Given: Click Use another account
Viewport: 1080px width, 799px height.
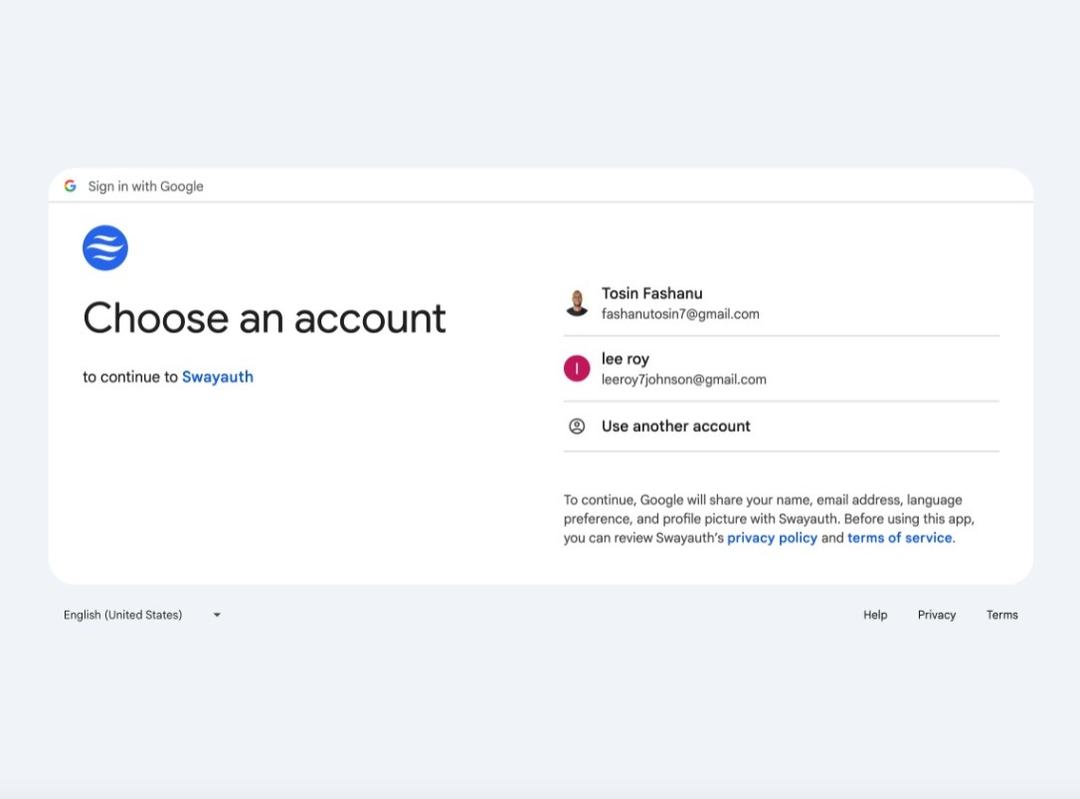Looking at the screenshot, I should [781, 426].
